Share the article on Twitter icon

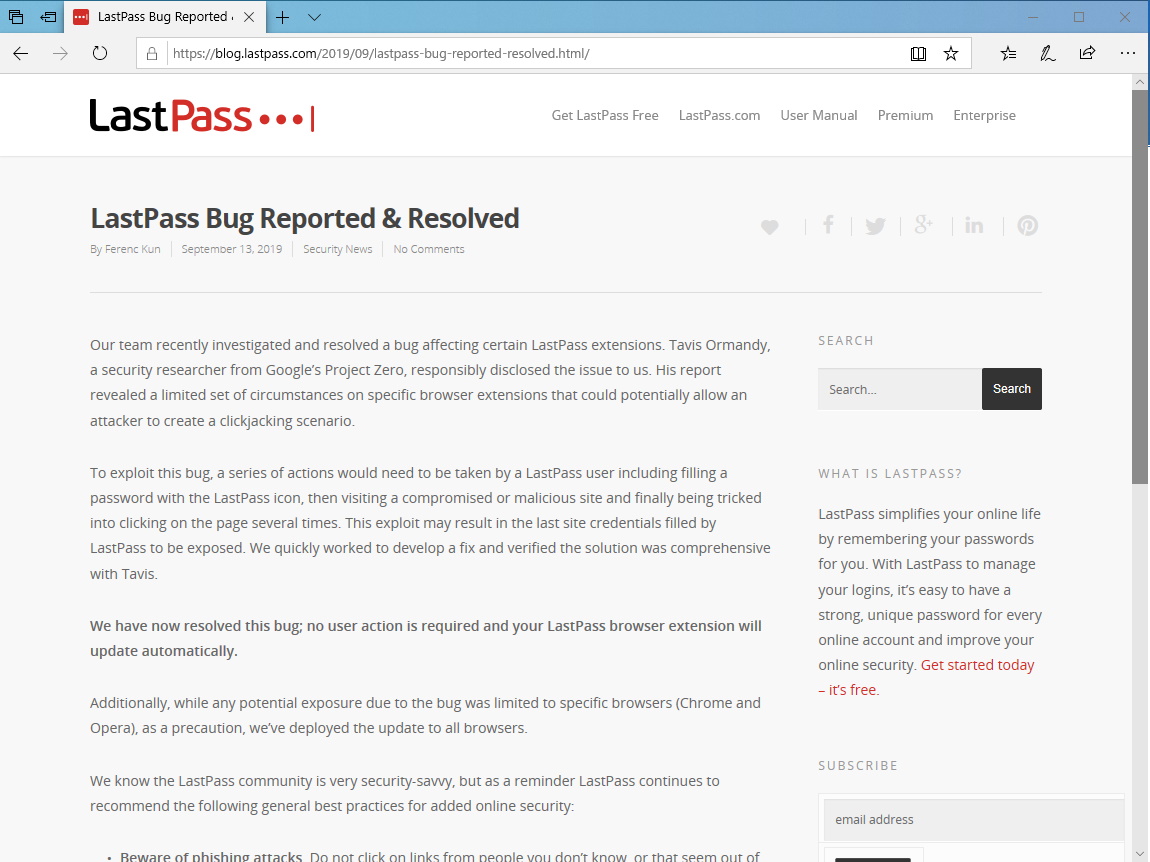tap(875, 226)
